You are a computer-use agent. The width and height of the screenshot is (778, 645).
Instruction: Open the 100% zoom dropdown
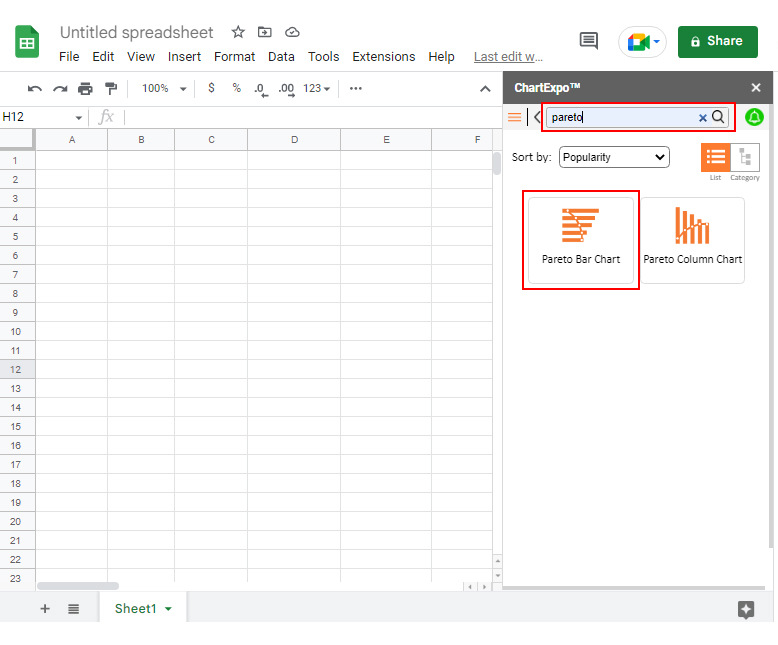click(x=164, y=89)
